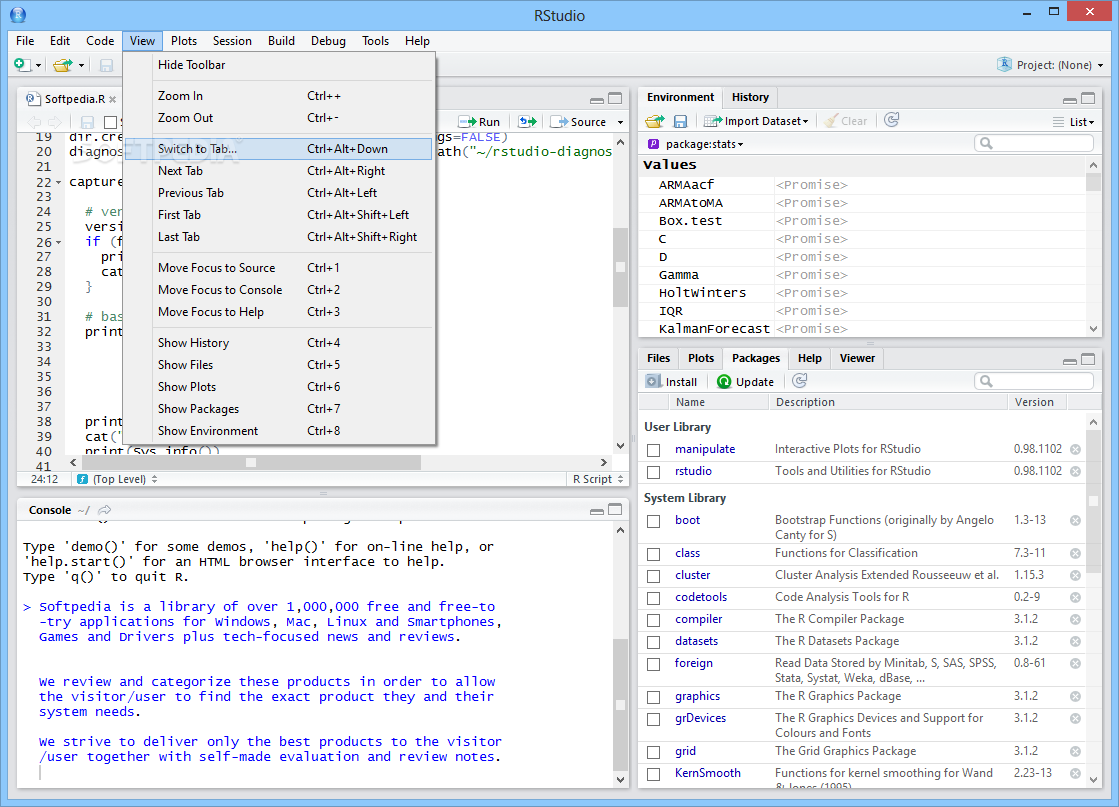Open the Project: (None) dropdown

(x=1050, y=65)
